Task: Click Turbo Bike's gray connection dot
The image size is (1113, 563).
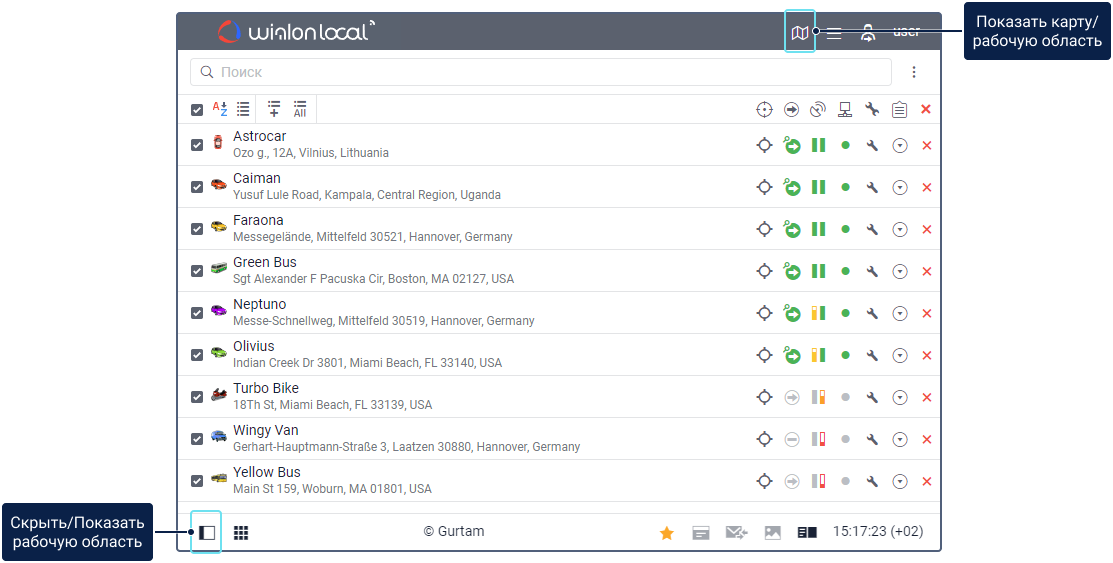Action: pyautogui.click(x=845, y=398)
